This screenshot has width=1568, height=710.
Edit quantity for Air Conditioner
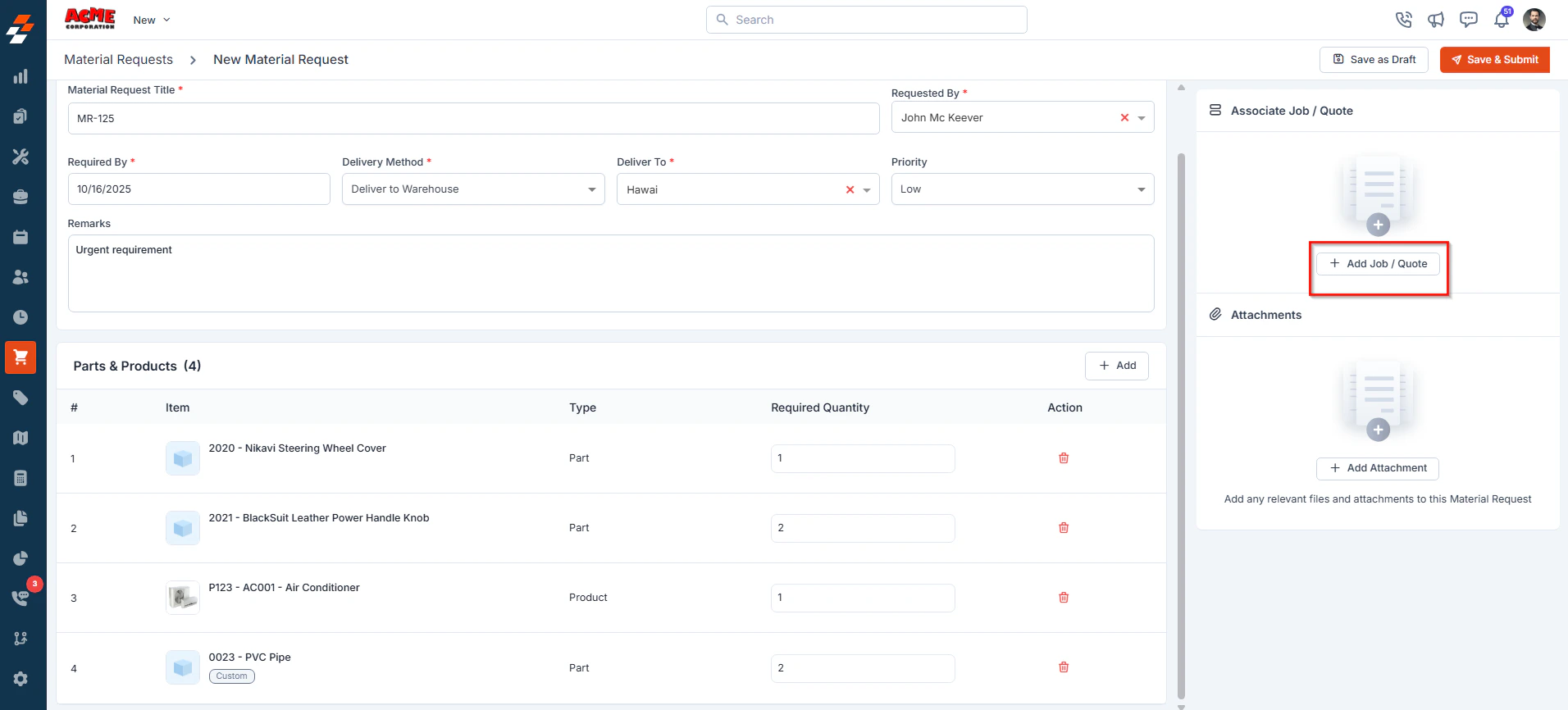point(863,598)
